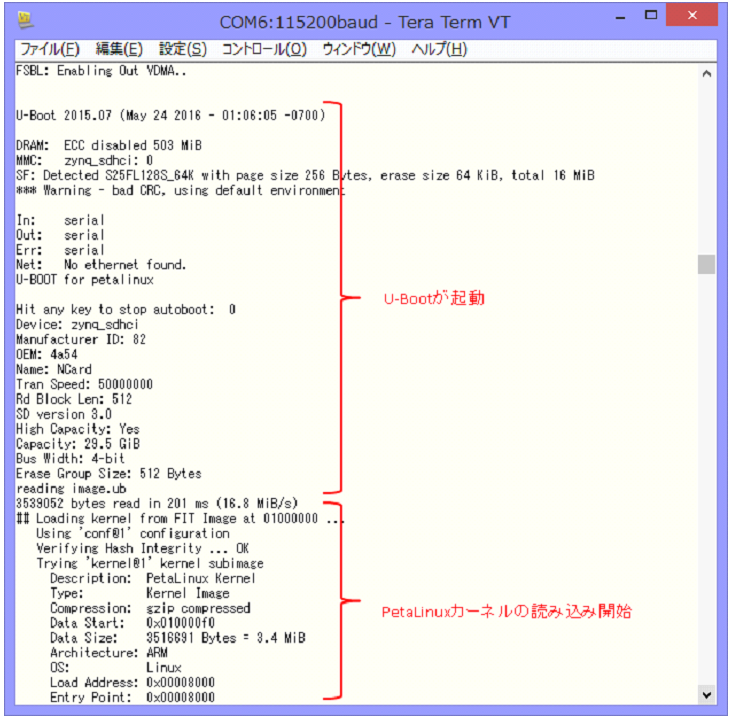This screenshot has height=720, width=734.
Task: Open the 設定(S) menu
Action: [183, 49]
